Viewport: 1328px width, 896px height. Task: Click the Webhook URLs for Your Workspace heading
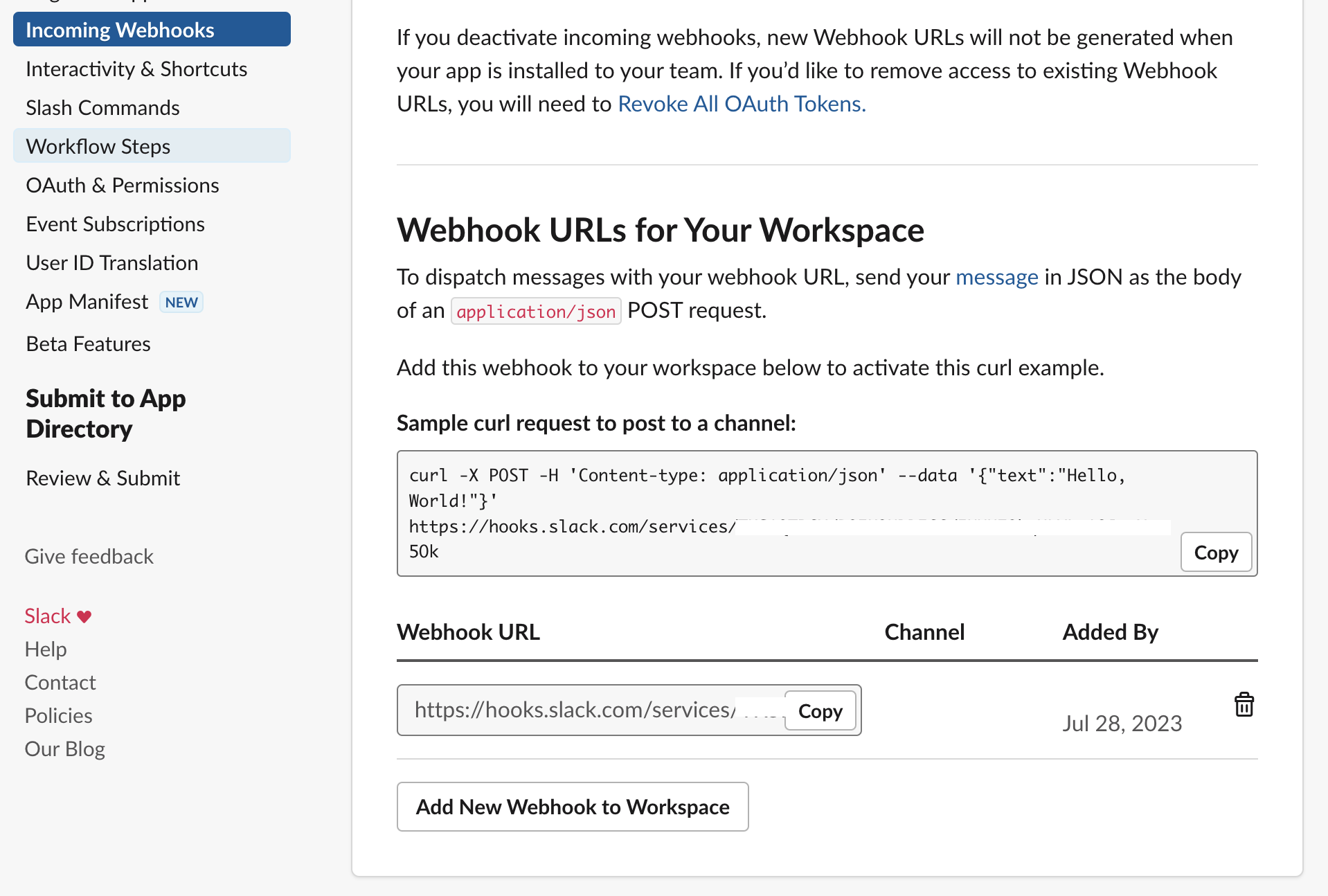tap(660, 231)
